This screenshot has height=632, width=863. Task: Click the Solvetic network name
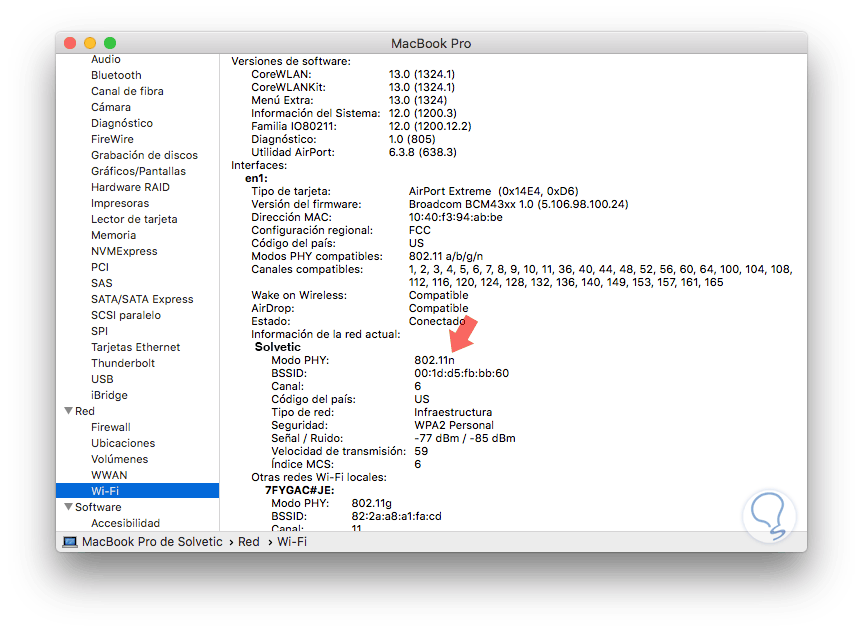pos(277,347)
